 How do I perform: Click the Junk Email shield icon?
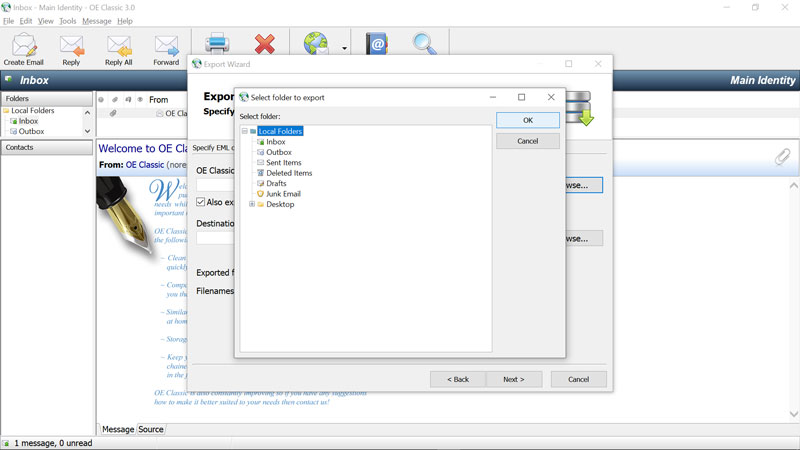[260, 194]
